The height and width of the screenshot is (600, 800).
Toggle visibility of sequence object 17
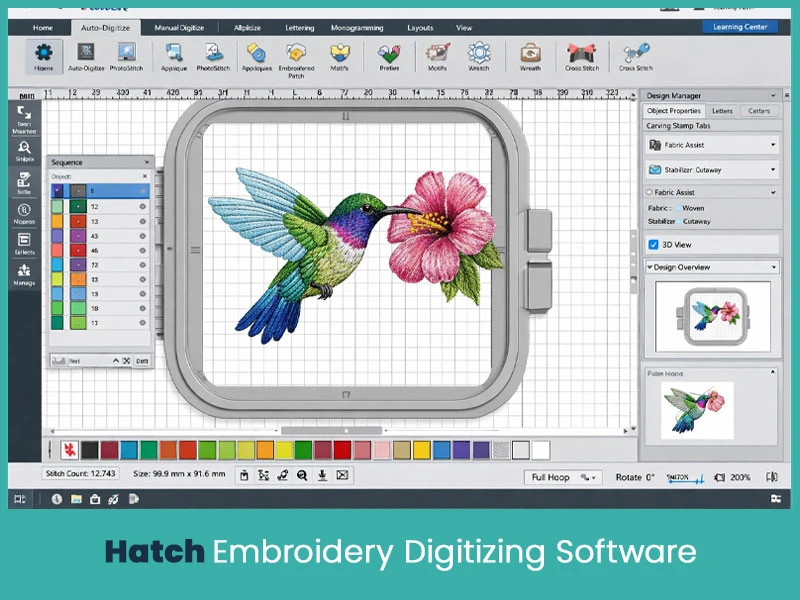tap(142, 322)
